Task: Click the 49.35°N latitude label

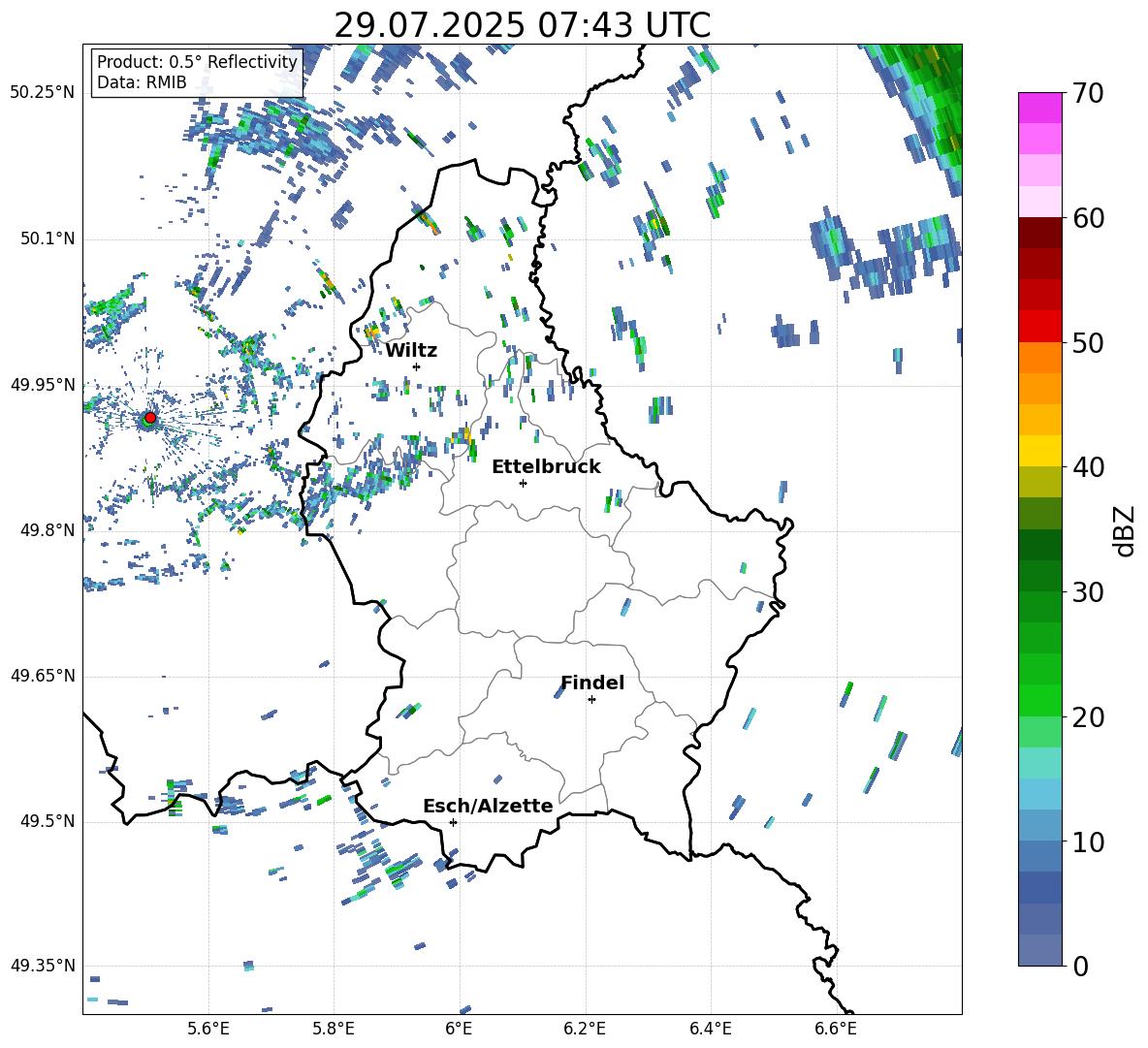Action: click(x=44, y=966)
